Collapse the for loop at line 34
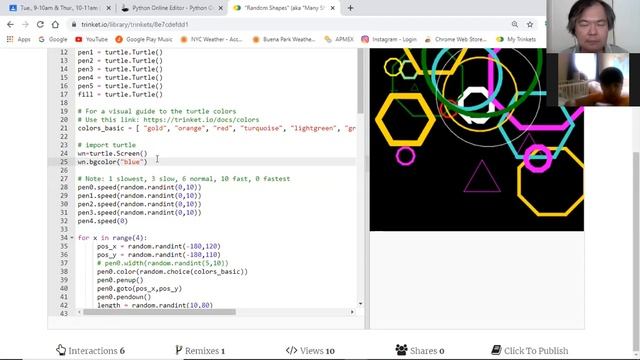This screenshot has height=360, width=640. [x=72, y=238]
